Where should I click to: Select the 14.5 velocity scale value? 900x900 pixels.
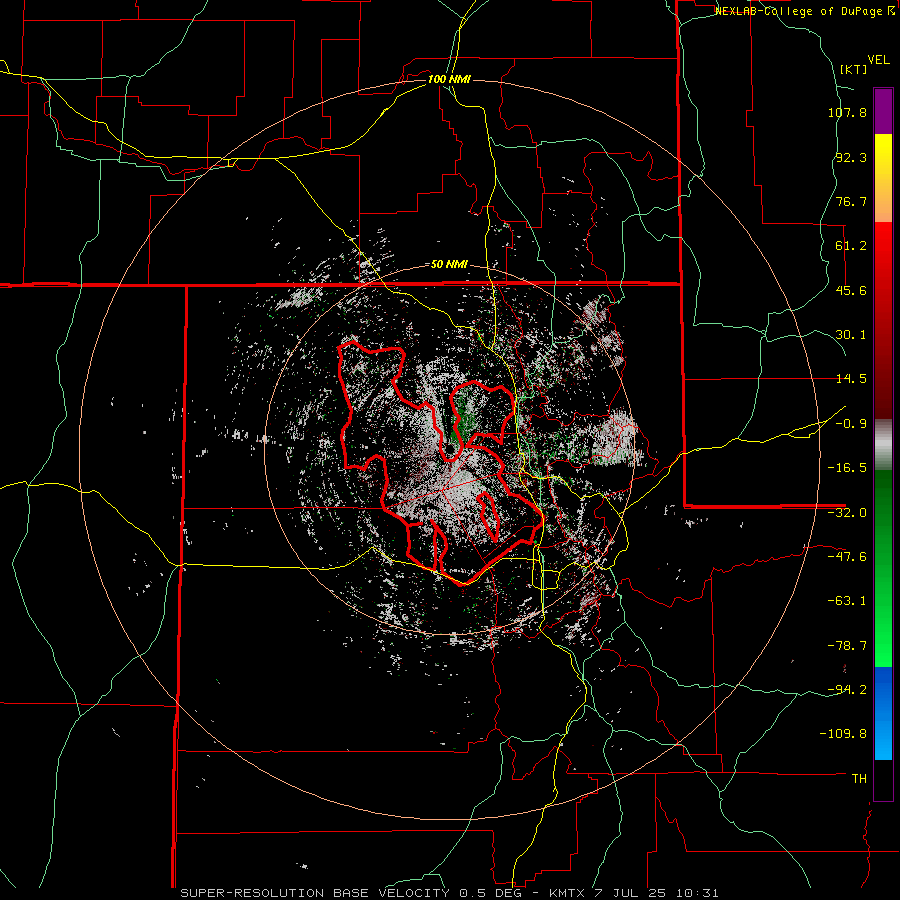click(x=851, y=379)
